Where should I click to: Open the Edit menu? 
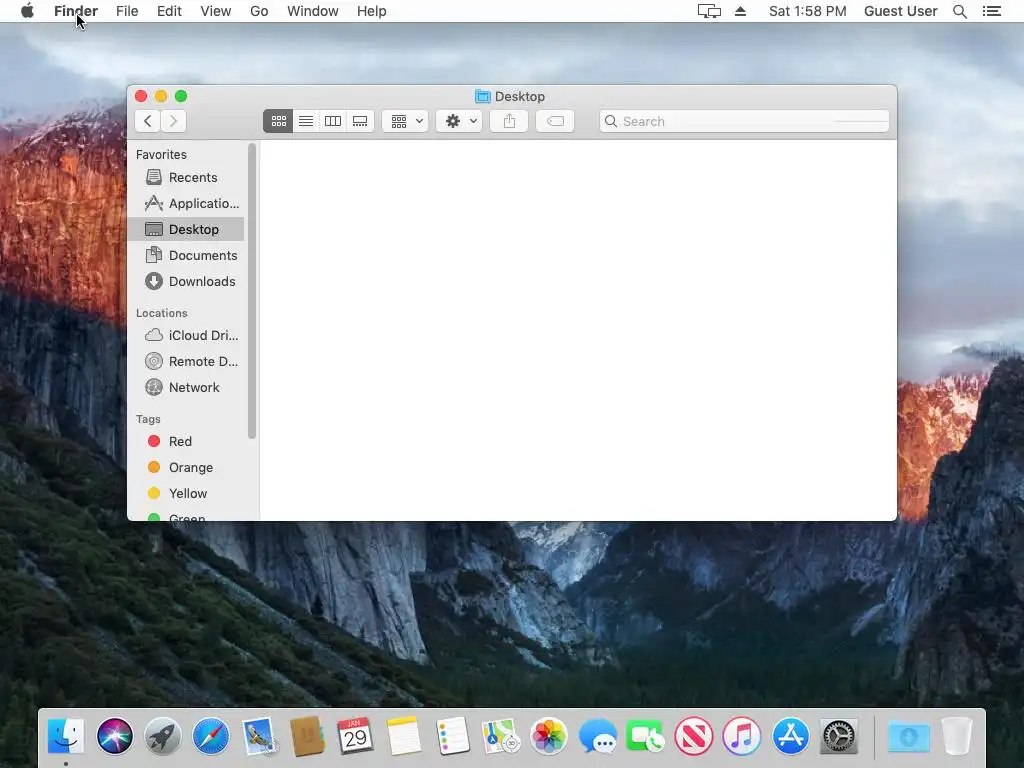[x=169, y=11]
